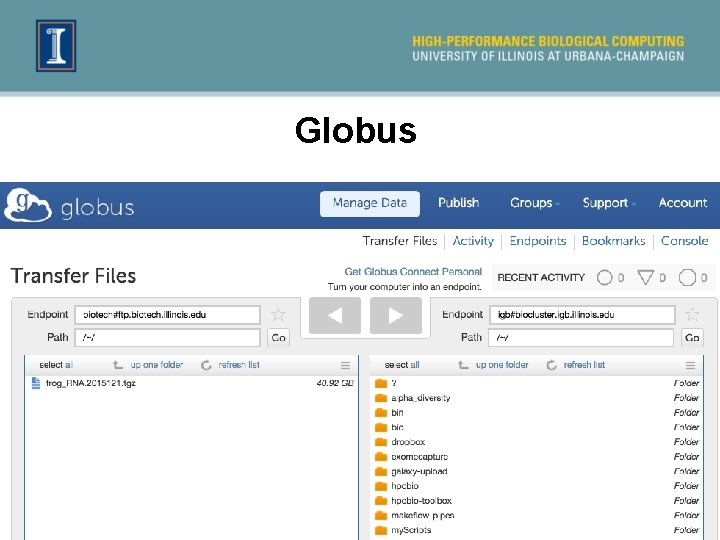720x540 pixels.
Task: Select the dropbox folder name
Action: click(x=408, y=442)
